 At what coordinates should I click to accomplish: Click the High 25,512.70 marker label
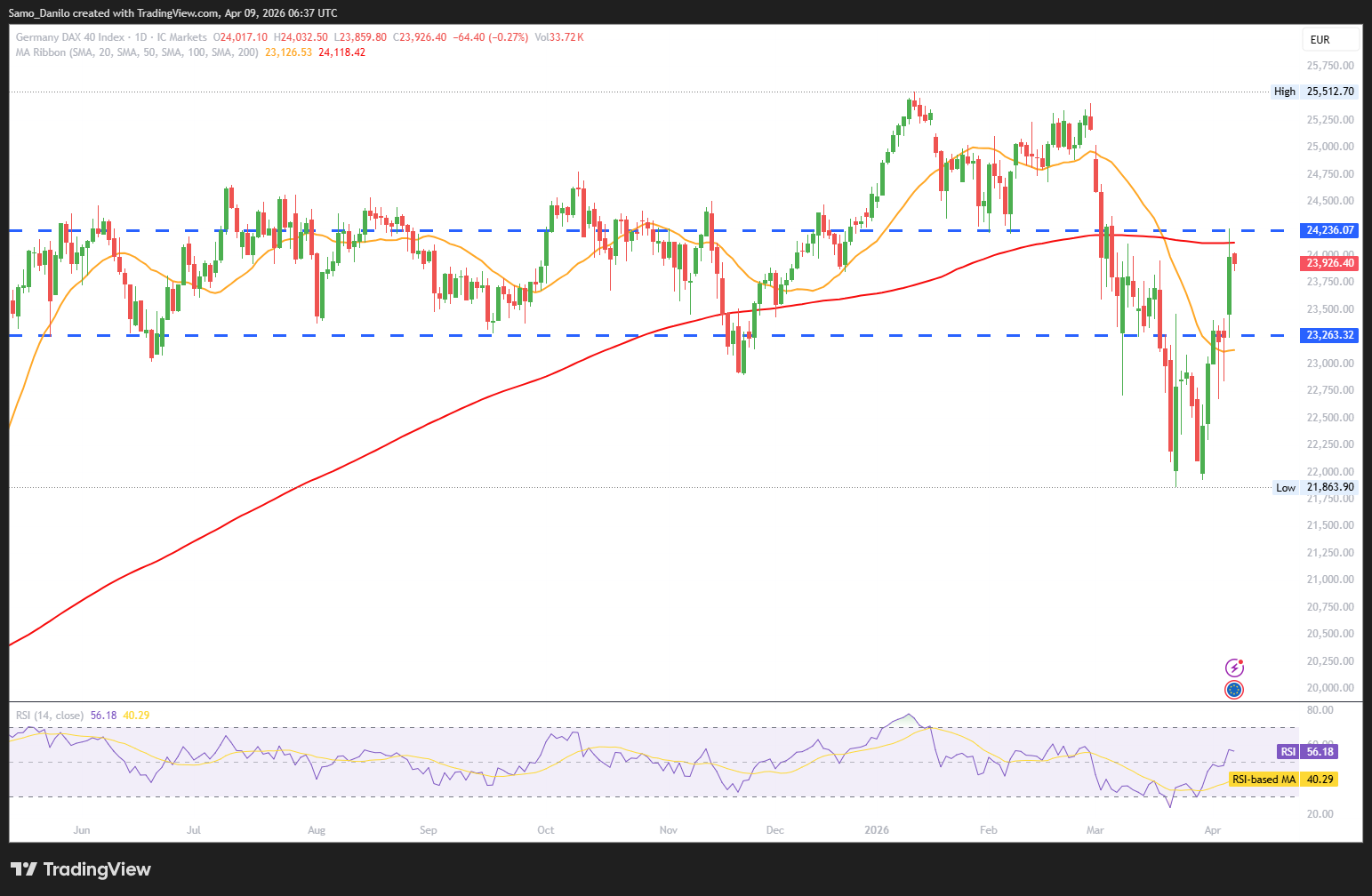click(x=1314, y=92)
